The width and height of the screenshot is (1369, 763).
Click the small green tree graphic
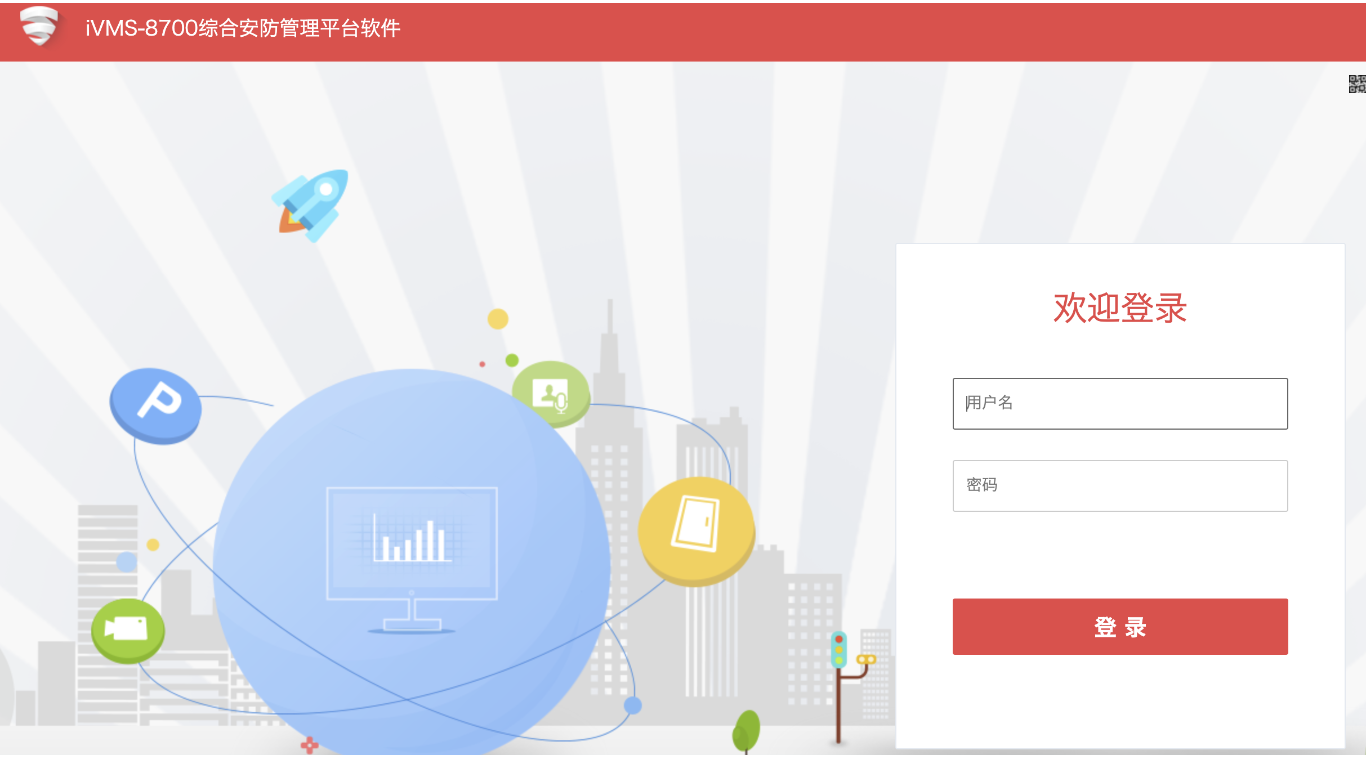point(746,732)
